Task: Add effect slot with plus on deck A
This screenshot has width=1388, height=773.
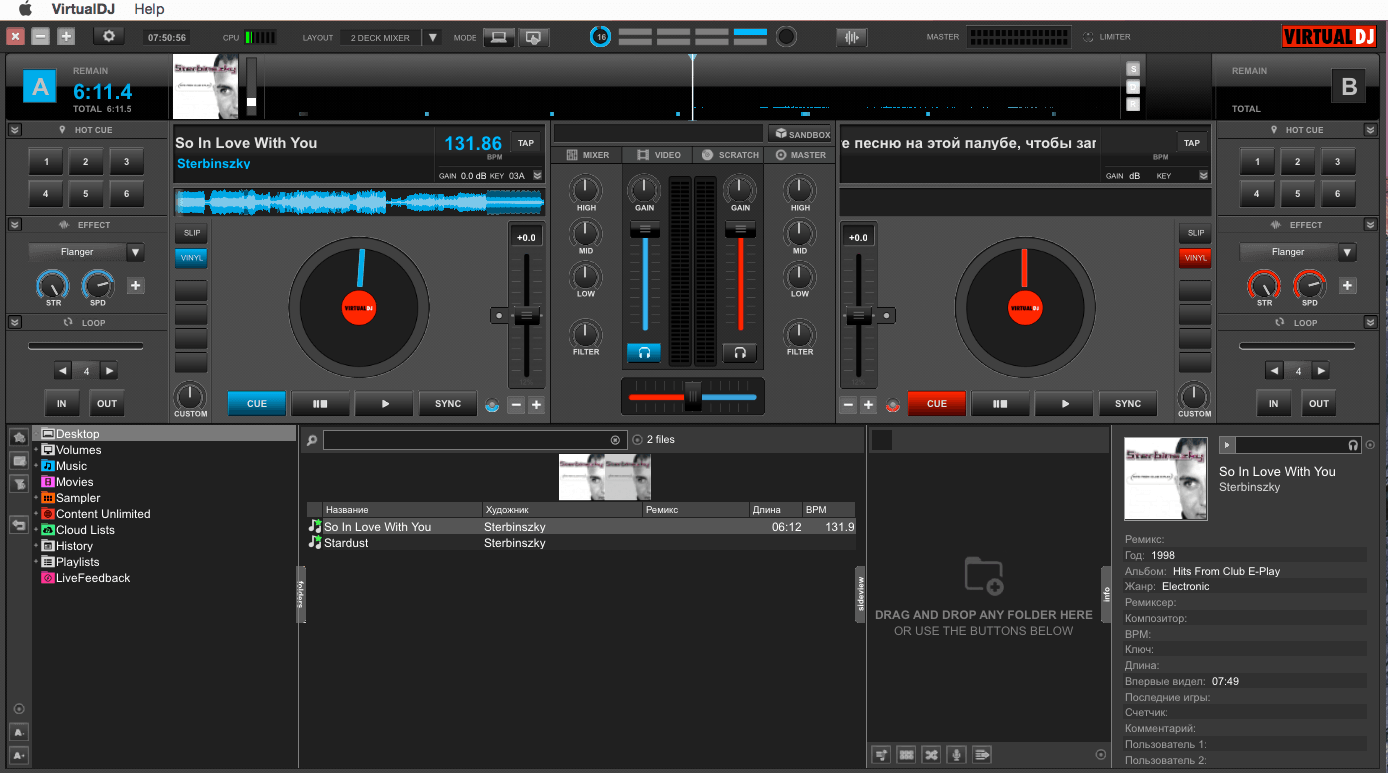Action: [x=136, y=285]
